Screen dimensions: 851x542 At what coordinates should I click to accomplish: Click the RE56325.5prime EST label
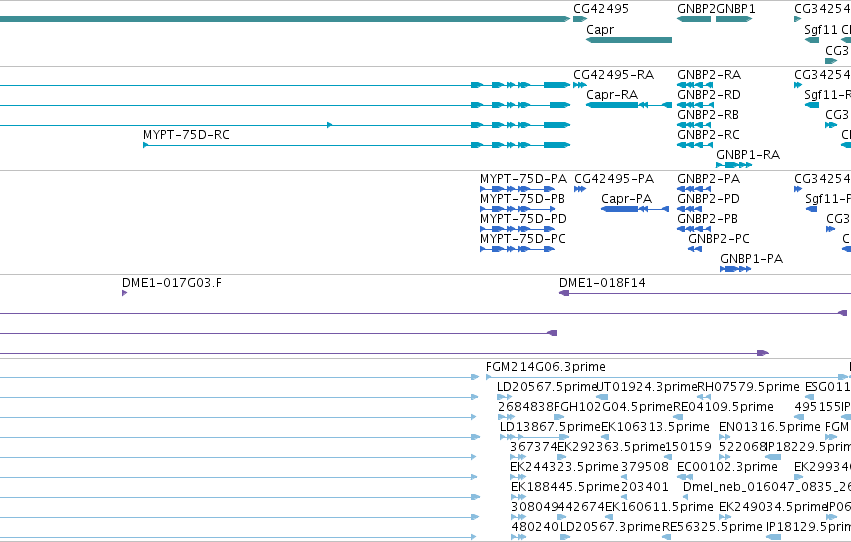tap(712, 528)
